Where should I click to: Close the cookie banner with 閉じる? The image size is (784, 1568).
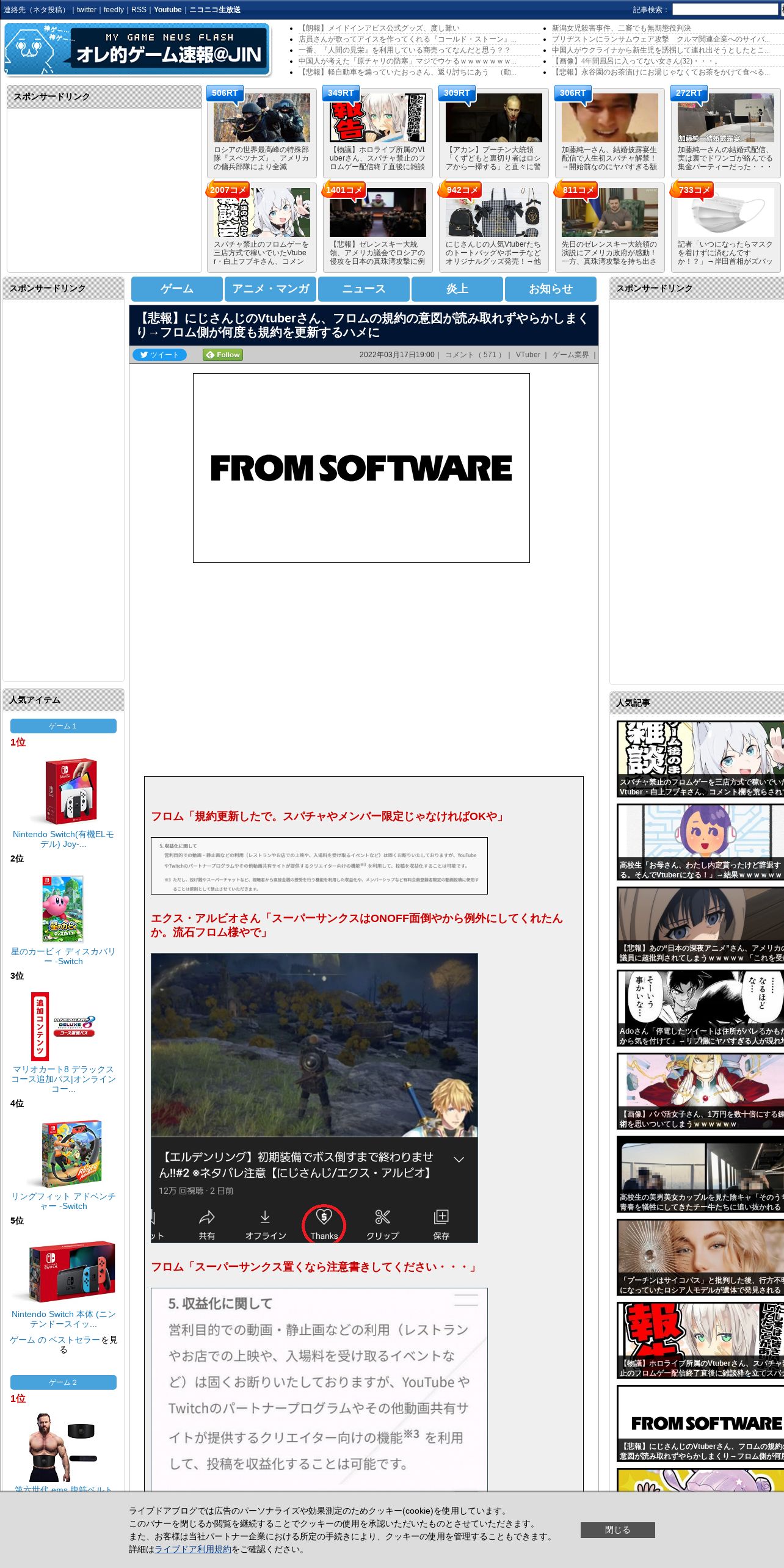[x=617, y=1530]
